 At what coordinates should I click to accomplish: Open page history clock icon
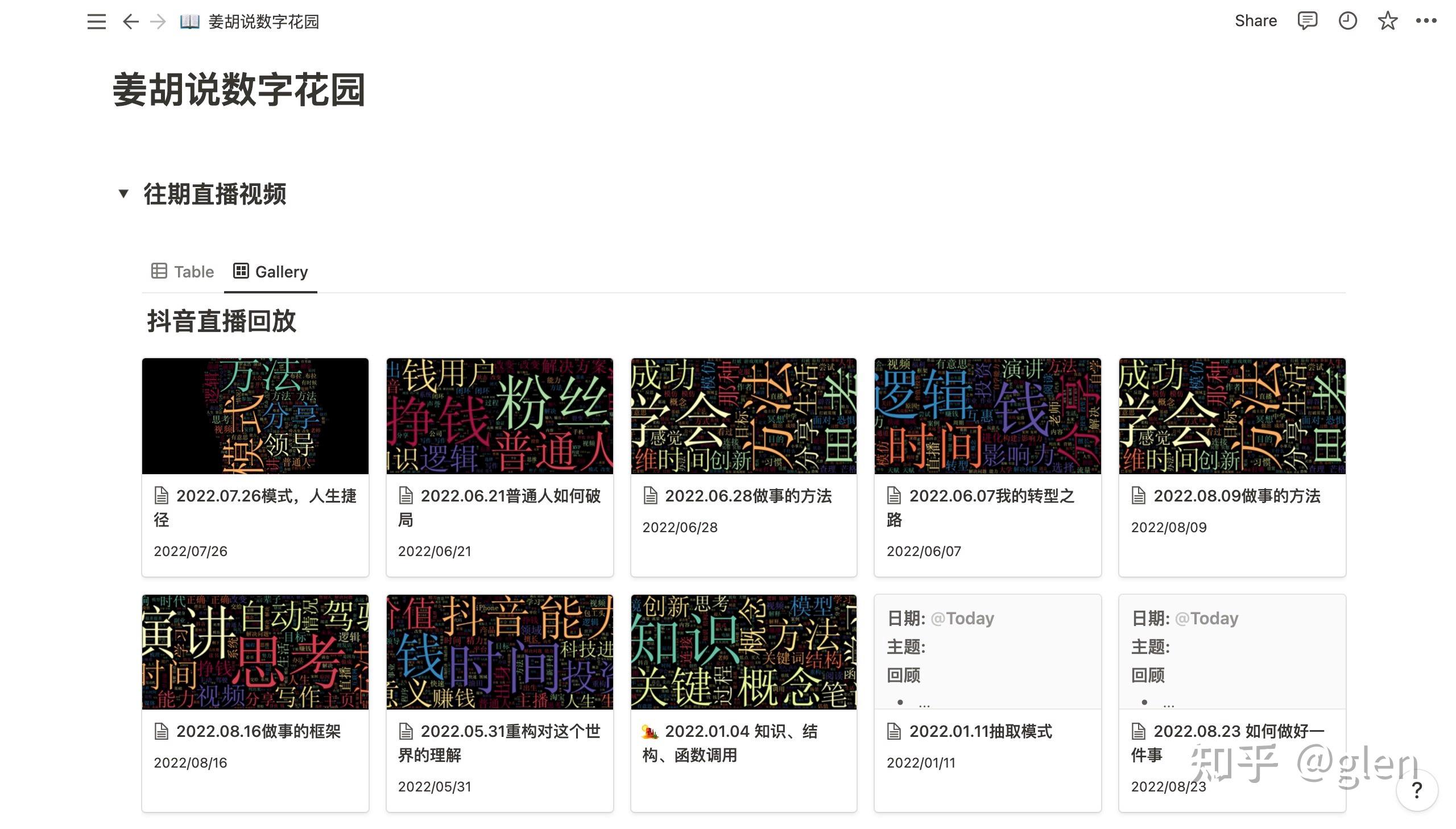pyautogui.click(x=1347, y=21)
